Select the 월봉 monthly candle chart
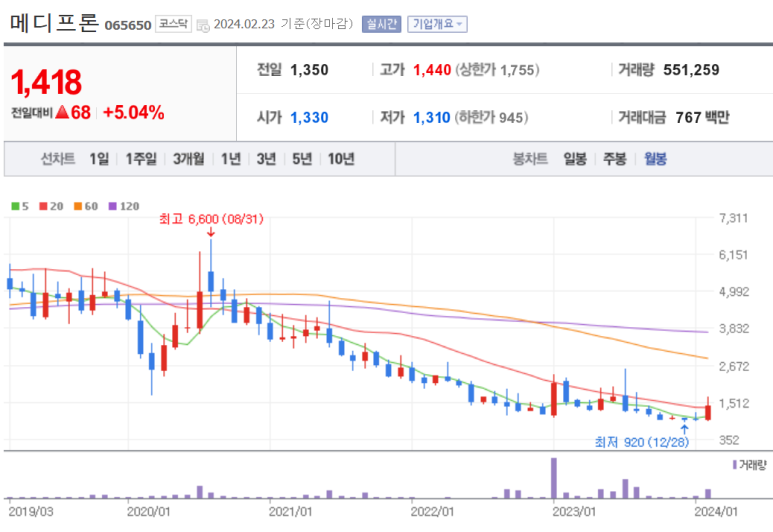 pos(655,159)
